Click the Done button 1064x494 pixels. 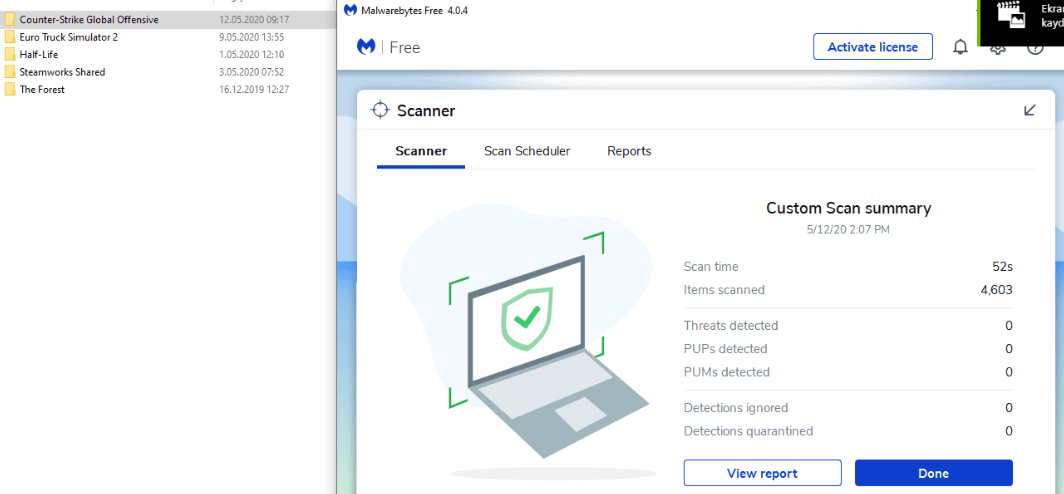point(933,473)
